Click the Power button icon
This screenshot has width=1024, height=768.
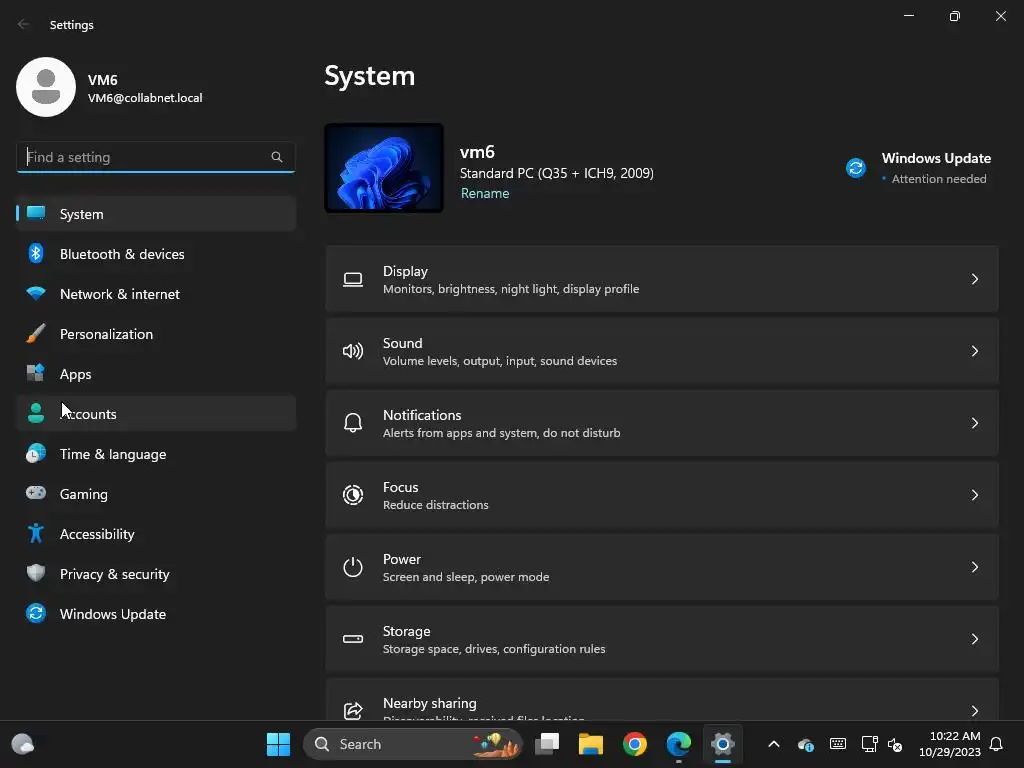353,567
